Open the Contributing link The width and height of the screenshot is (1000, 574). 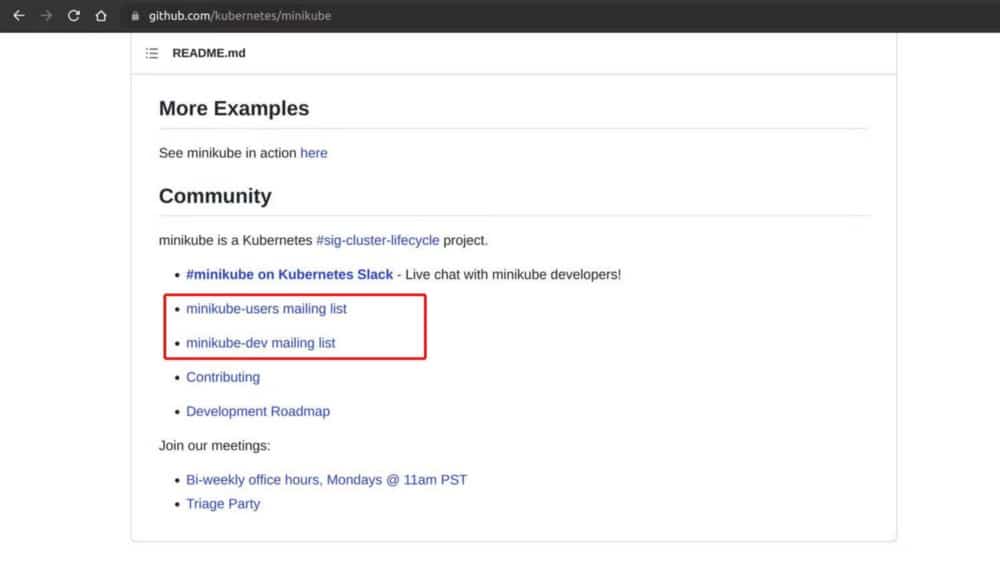223,377
